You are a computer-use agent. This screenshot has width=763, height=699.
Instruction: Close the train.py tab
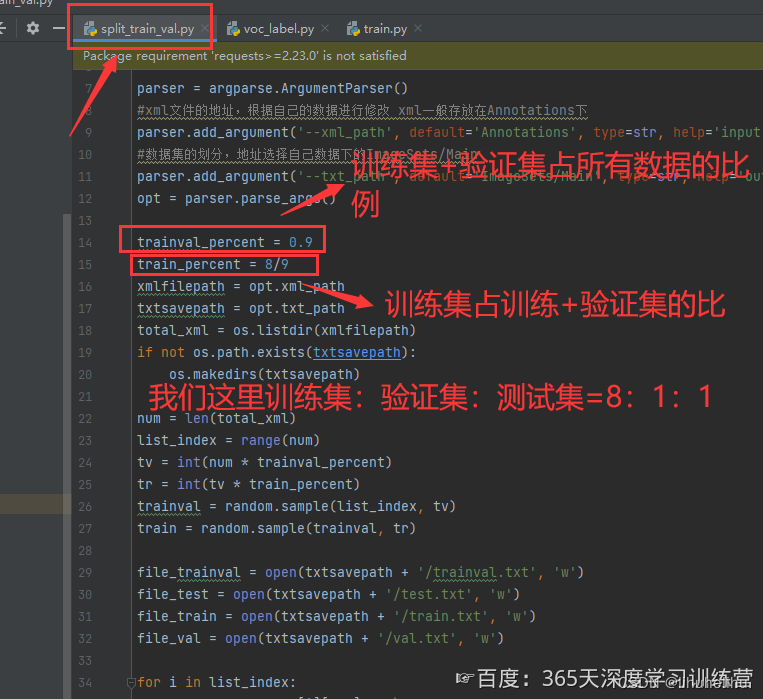click(418, 28)
